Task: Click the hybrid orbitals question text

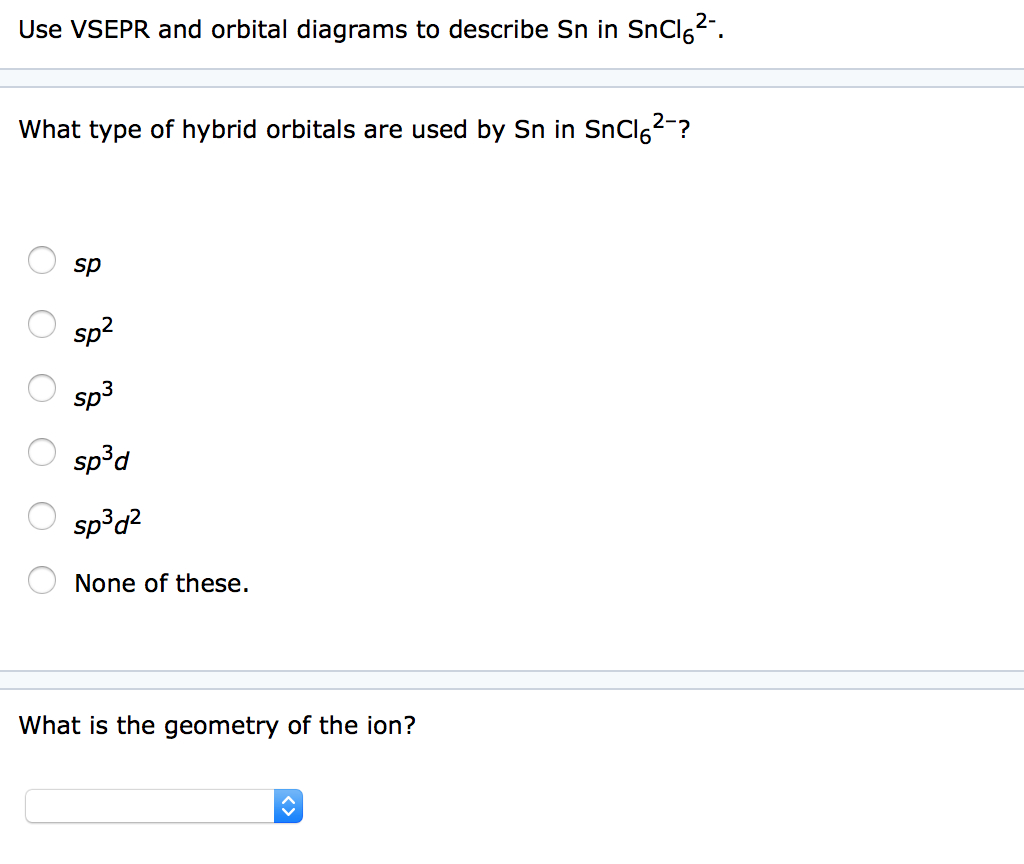Action: pos(354,129)
